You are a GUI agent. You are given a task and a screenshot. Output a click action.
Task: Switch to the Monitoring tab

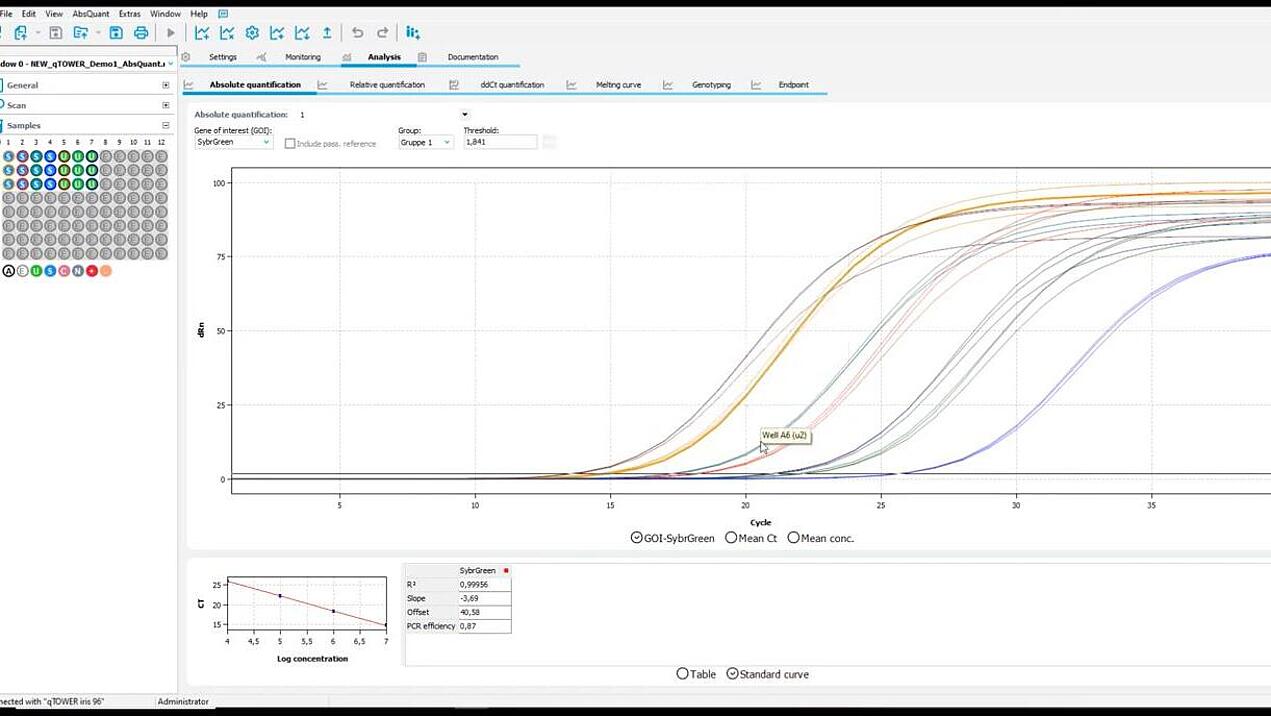[303, 57]
